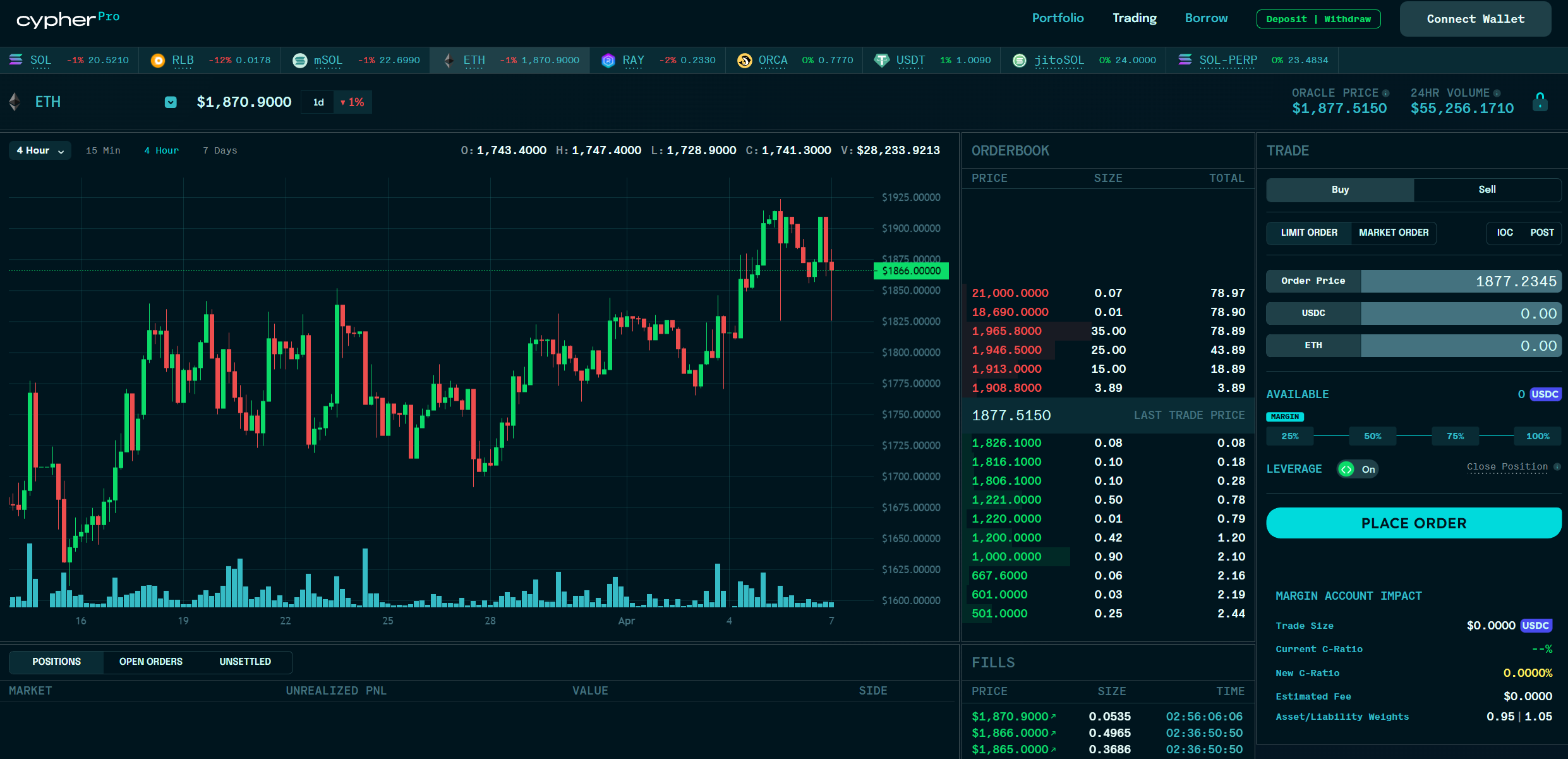Expand the ETH market selector dropdown
The width and height of the screenshot is (1568, 759).
[171, 102]
